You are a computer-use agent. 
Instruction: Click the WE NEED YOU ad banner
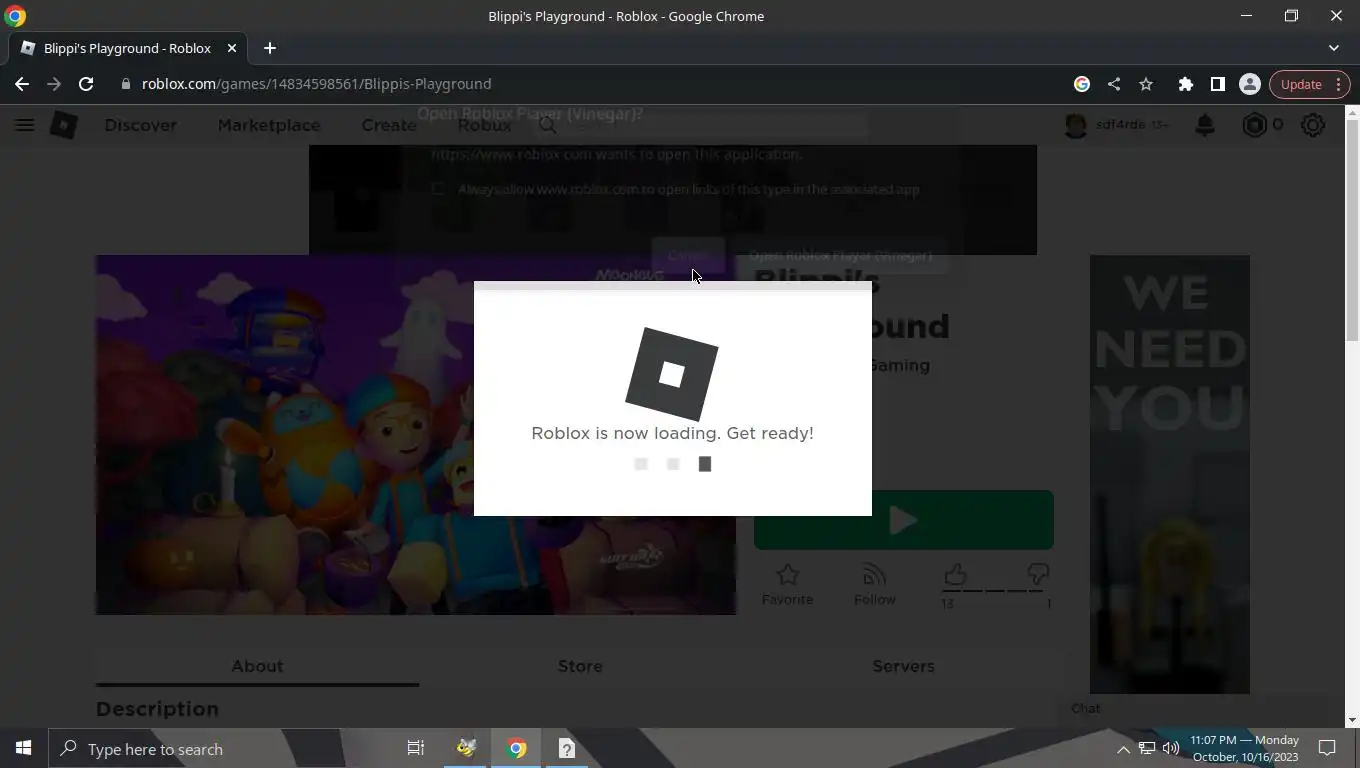click(1170, 474)
